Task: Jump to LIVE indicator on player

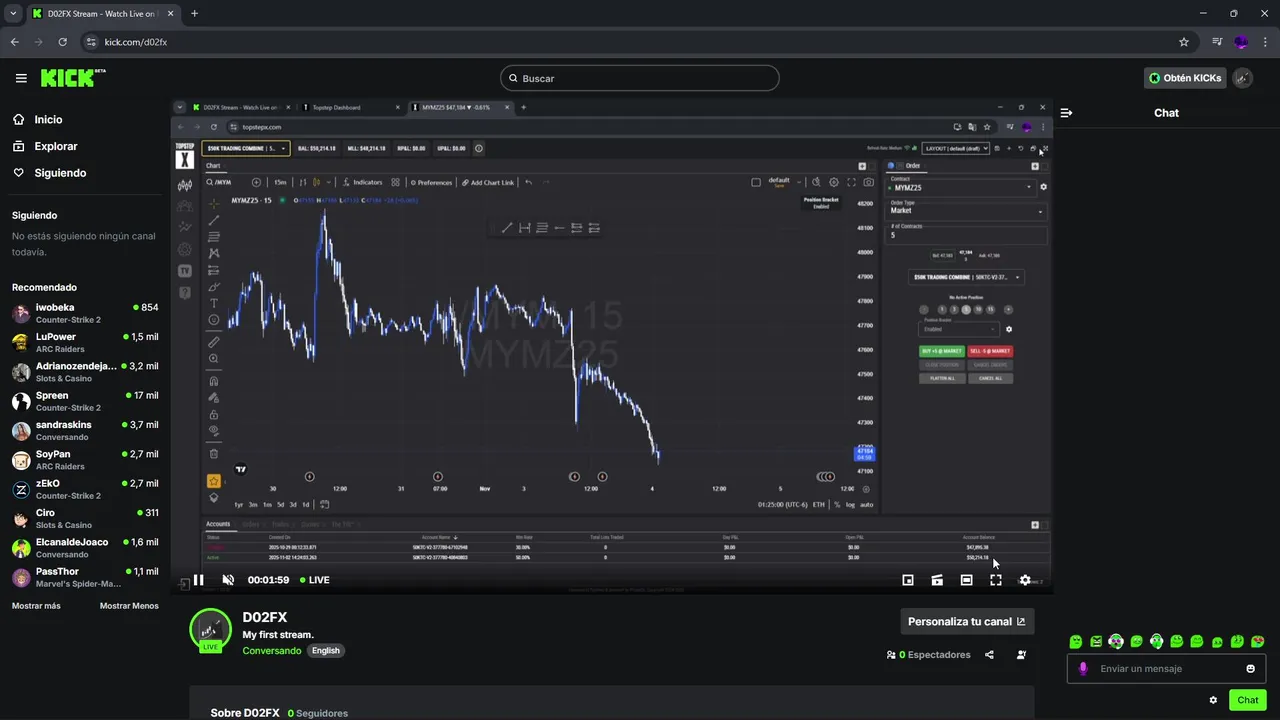Action: coord(314,580)
